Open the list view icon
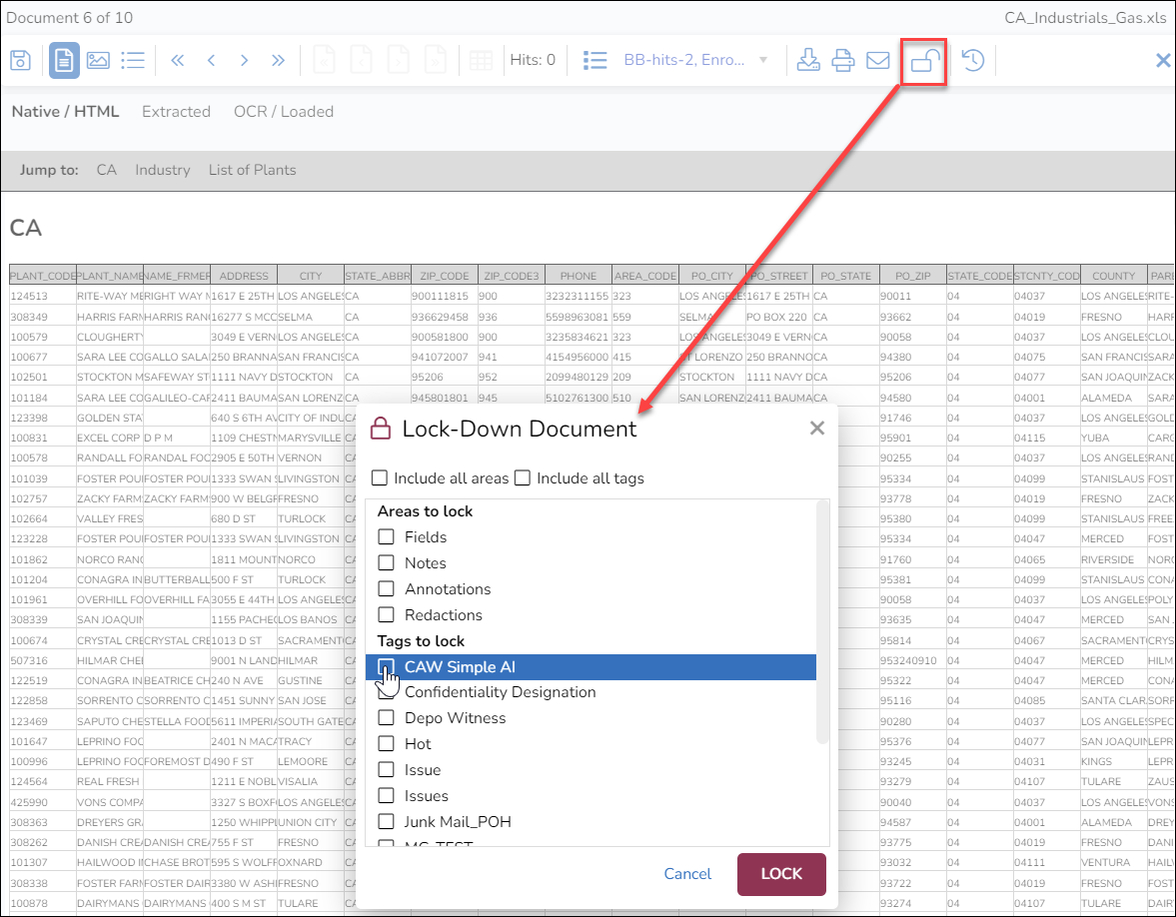The image size is (1176, 917). (132, 61)
